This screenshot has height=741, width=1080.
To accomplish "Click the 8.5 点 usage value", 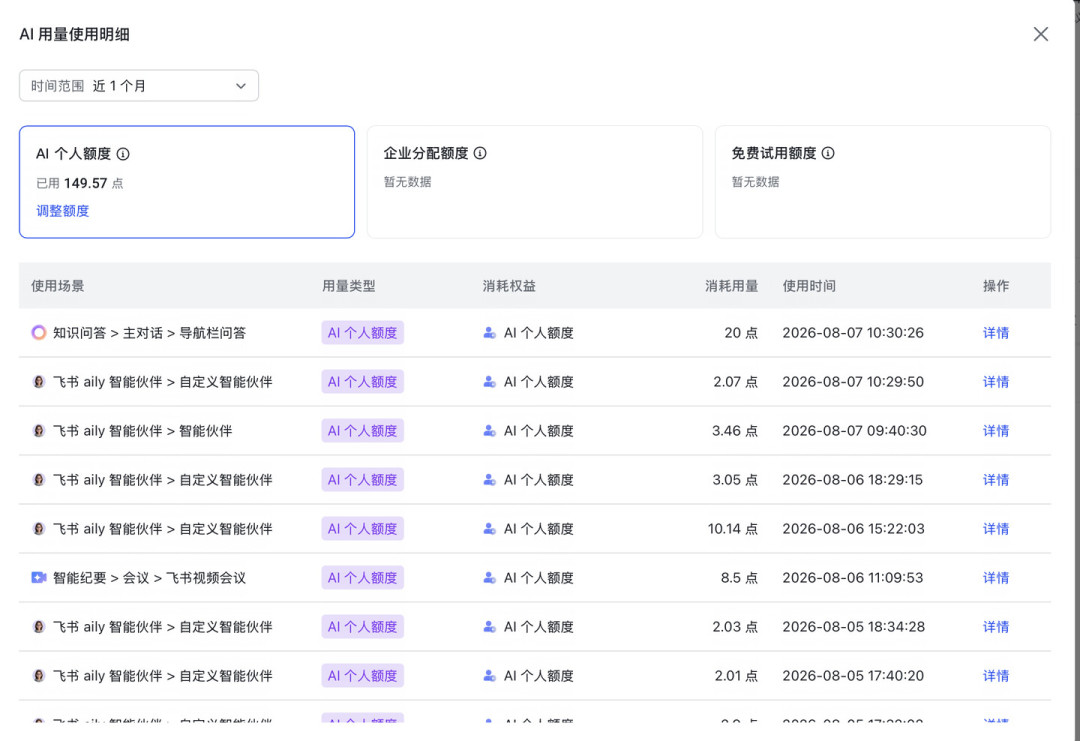I will [739, 578].
